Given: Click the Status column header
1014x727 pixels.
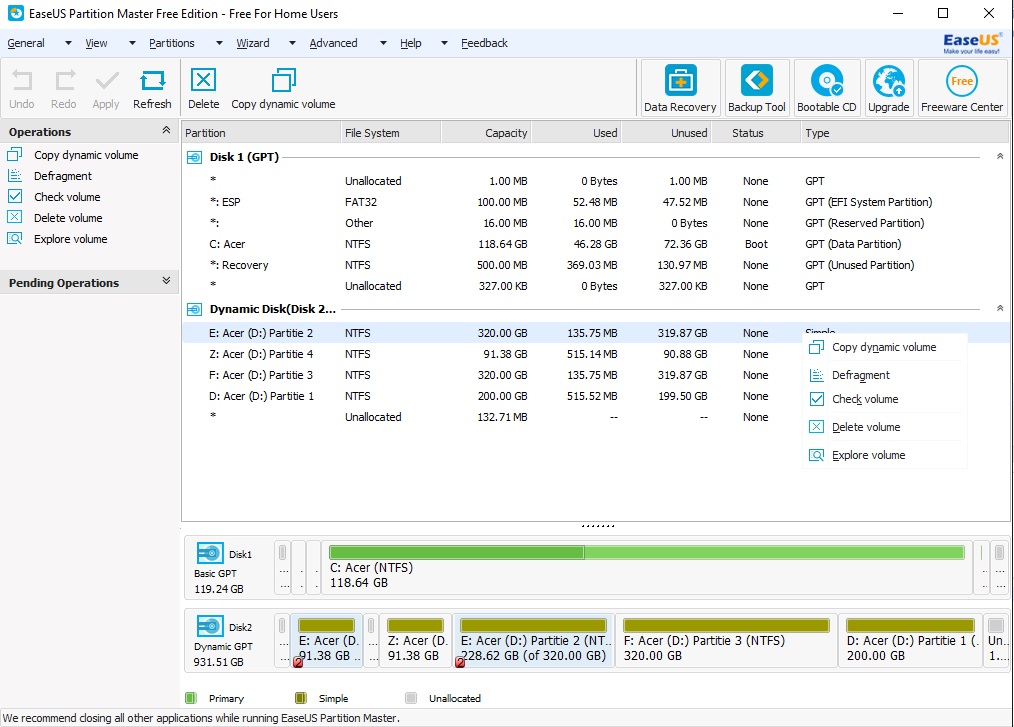Looking at the screenshot, I should 756,133.
